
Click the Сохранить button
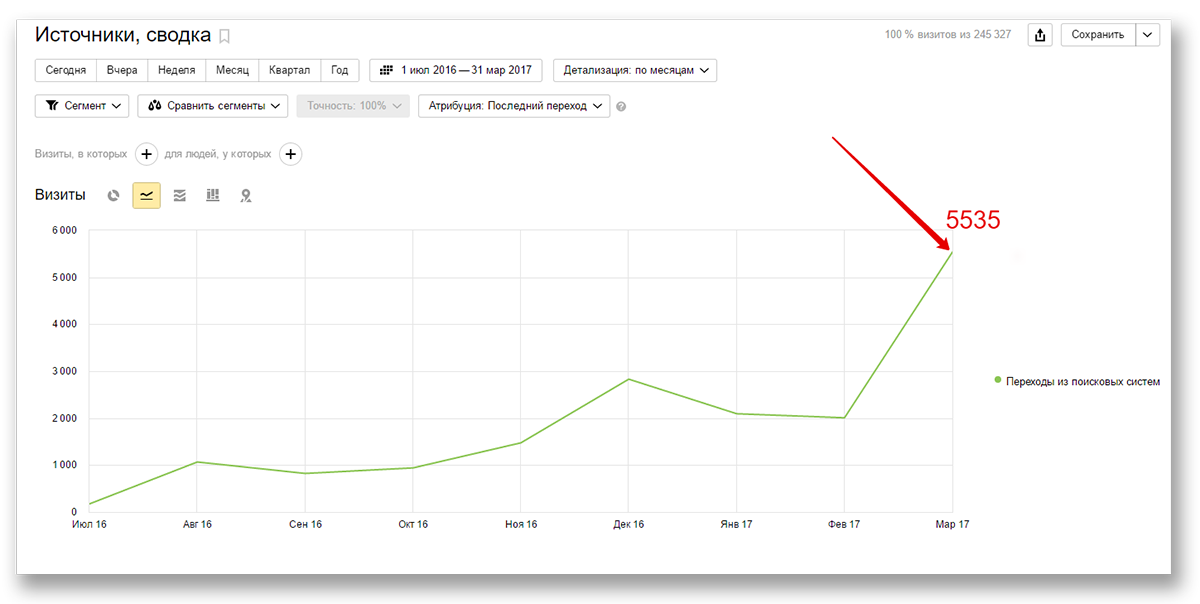pyautogui.click(x=1098, y=35)
